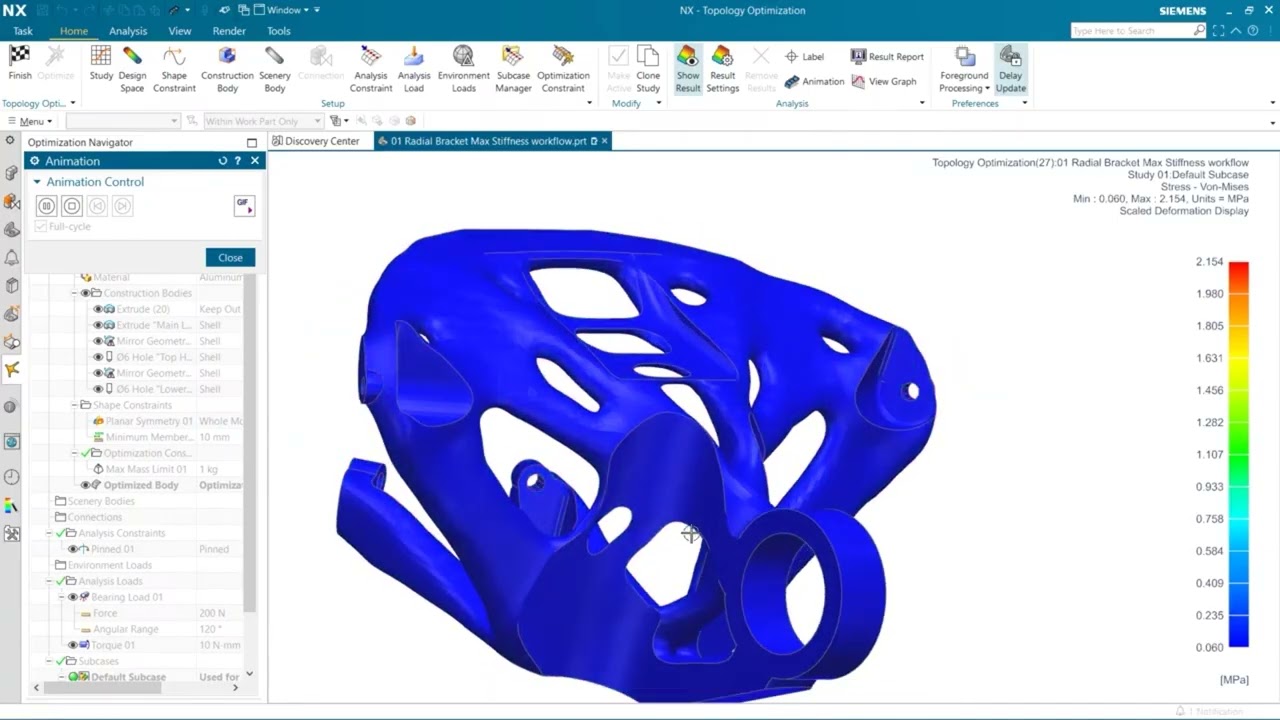Open the Tools ribbon tab
Viewport: 1280px width, 720px height.
pyautogui.click(x=279, y=31)
